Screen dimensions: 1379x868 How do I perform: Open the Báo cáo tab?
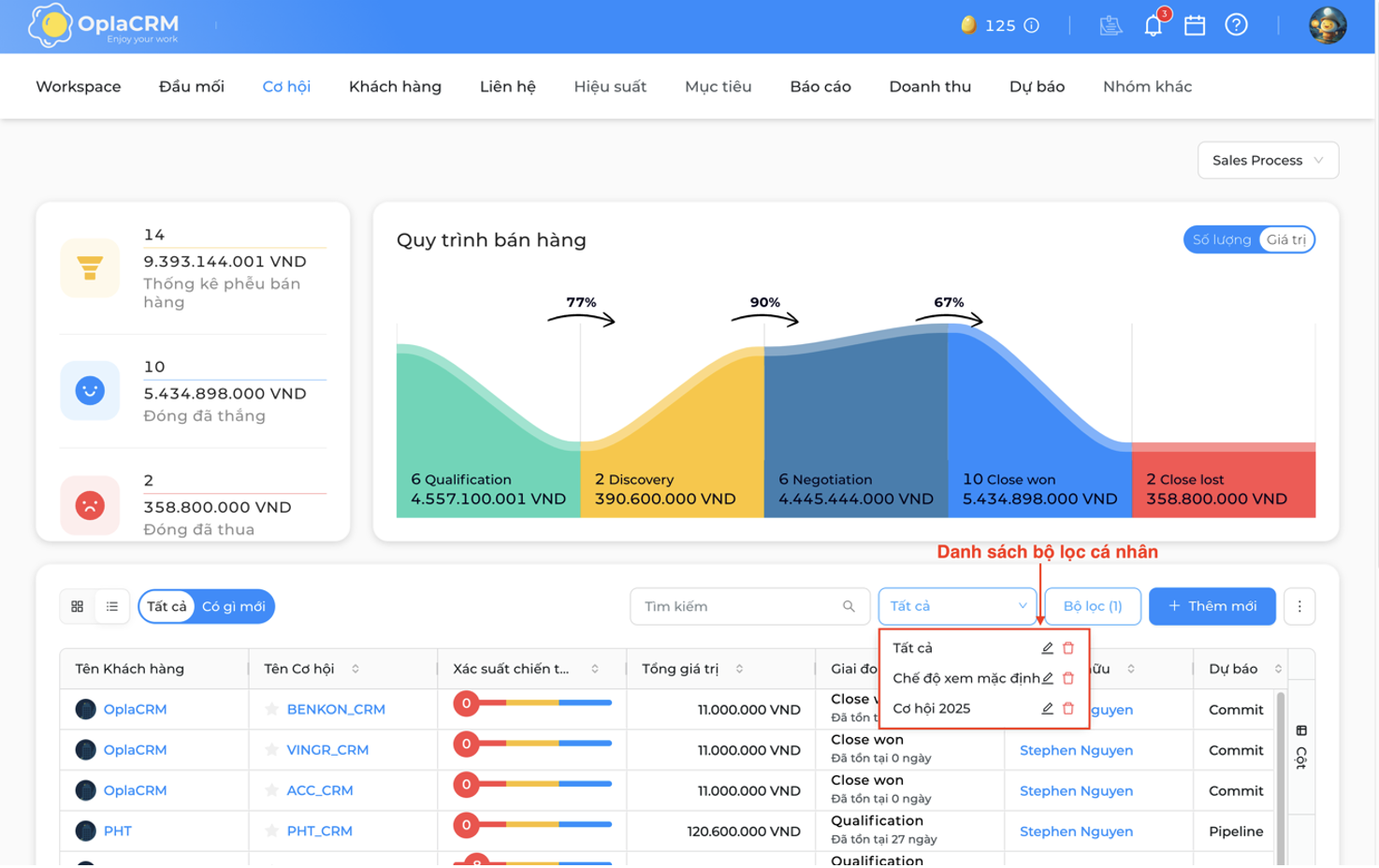pos(820,86)
